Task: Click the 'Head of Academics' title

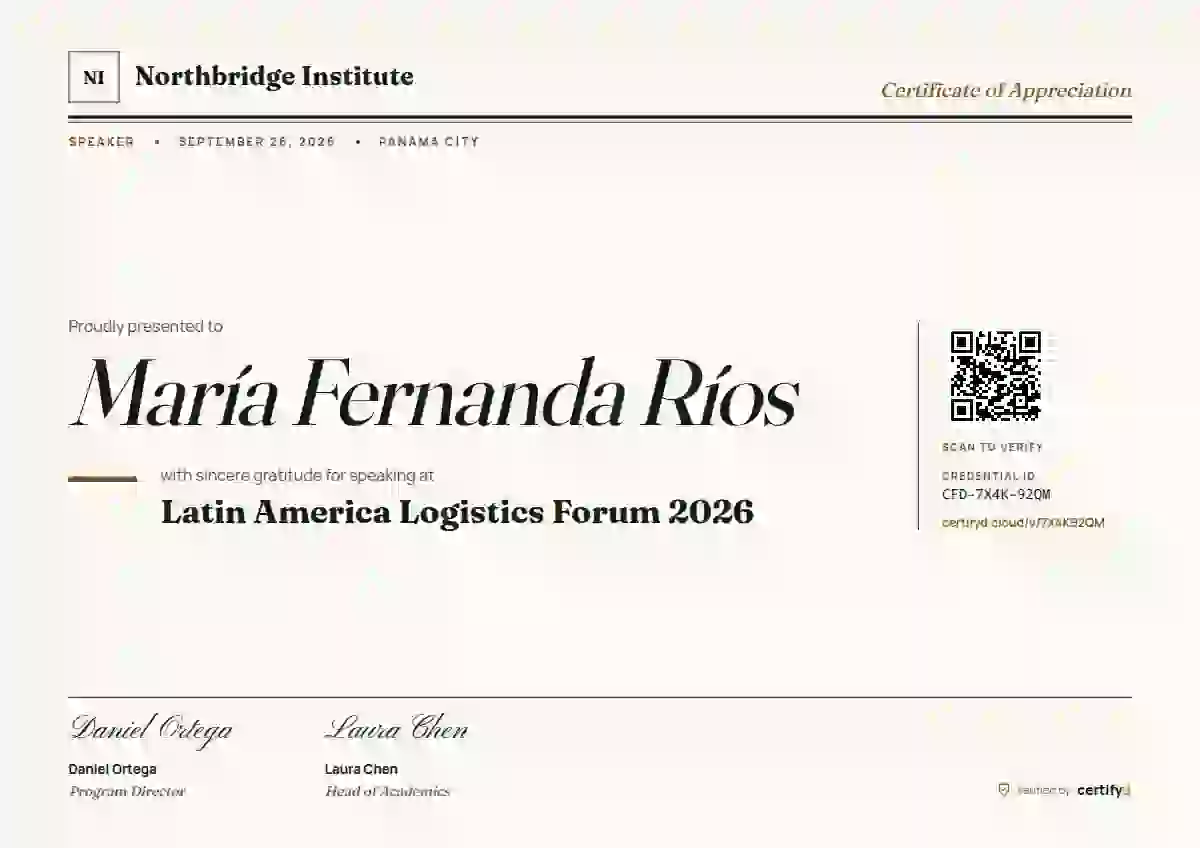Action: tap(387, 791)
